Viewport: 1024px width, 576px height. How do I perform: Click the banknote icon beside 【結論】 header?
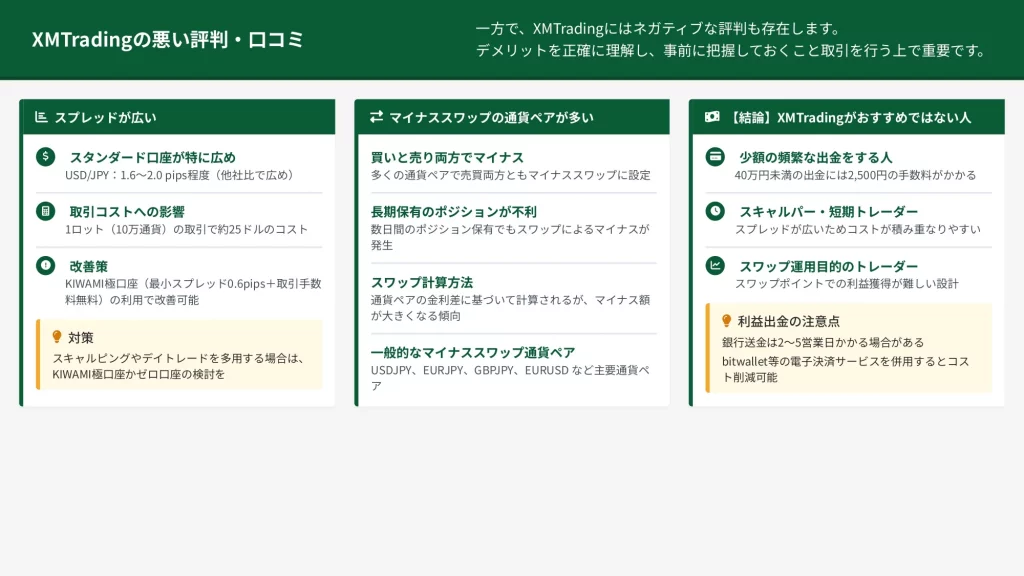[x=712, y=117]
